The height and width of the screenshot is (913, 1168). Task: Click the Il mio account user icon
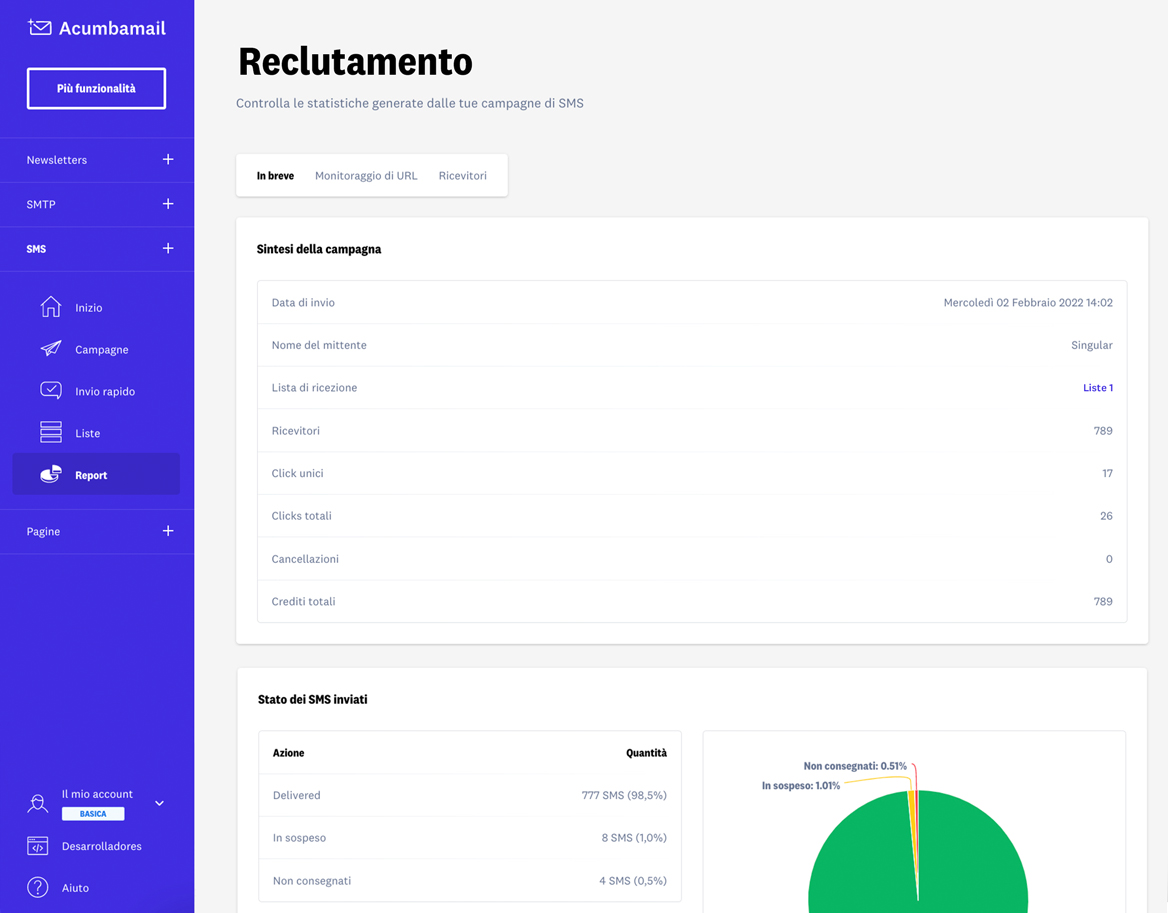pyautogui.click(x=37, y=803)
